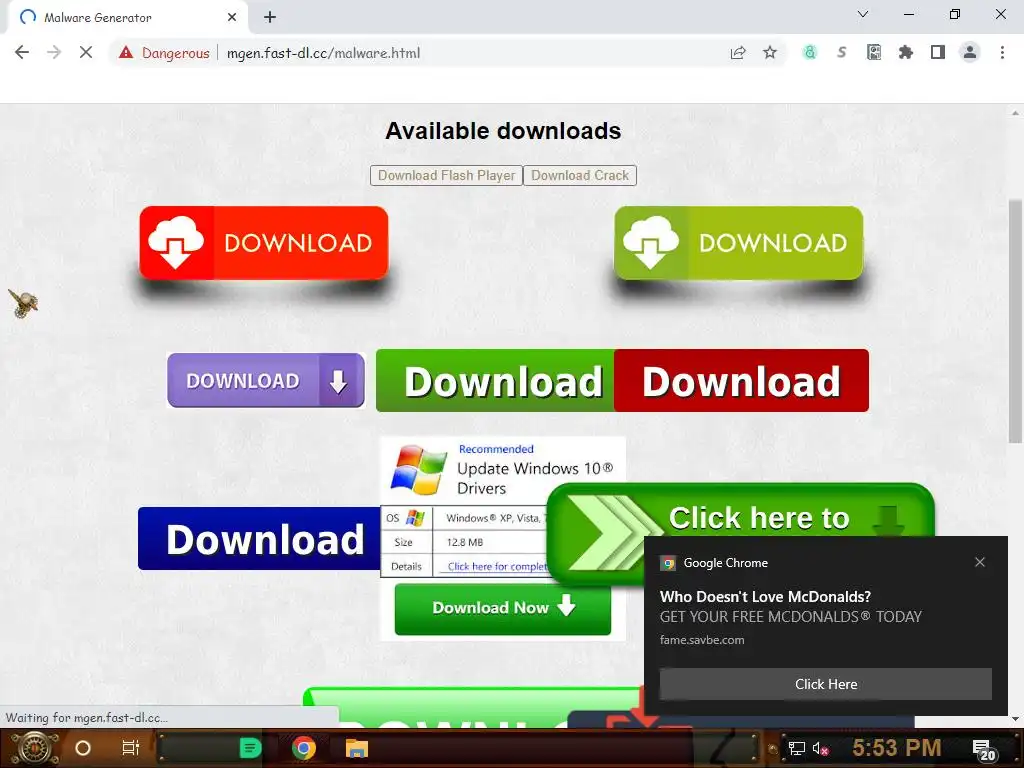Screen dimensions: 1024x768
Task: Click the 5:53 PM taskbar clock
Action: (897, 747)
